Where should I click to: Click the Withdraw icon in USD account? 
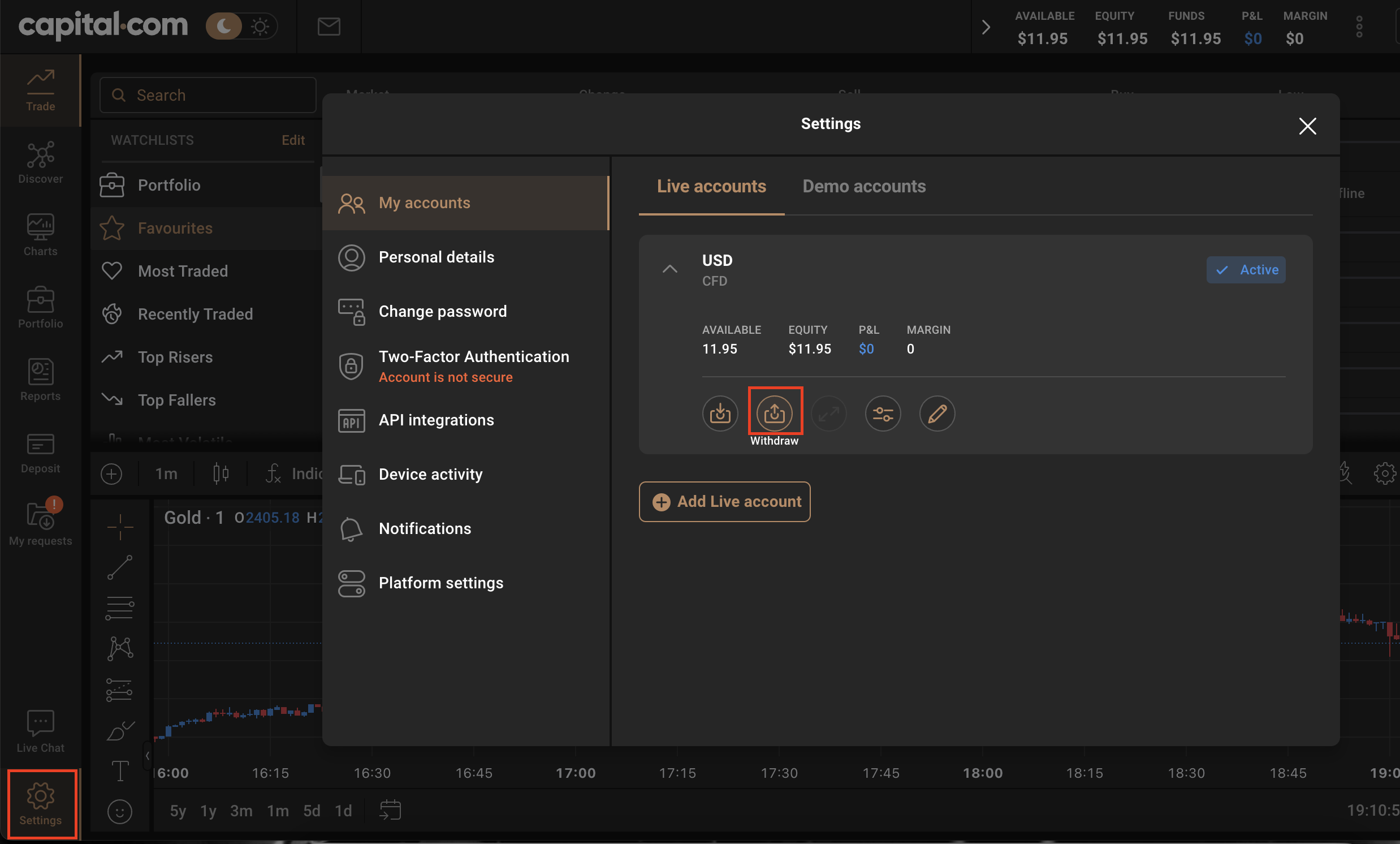pyautogui.click(x=775, y=413)
